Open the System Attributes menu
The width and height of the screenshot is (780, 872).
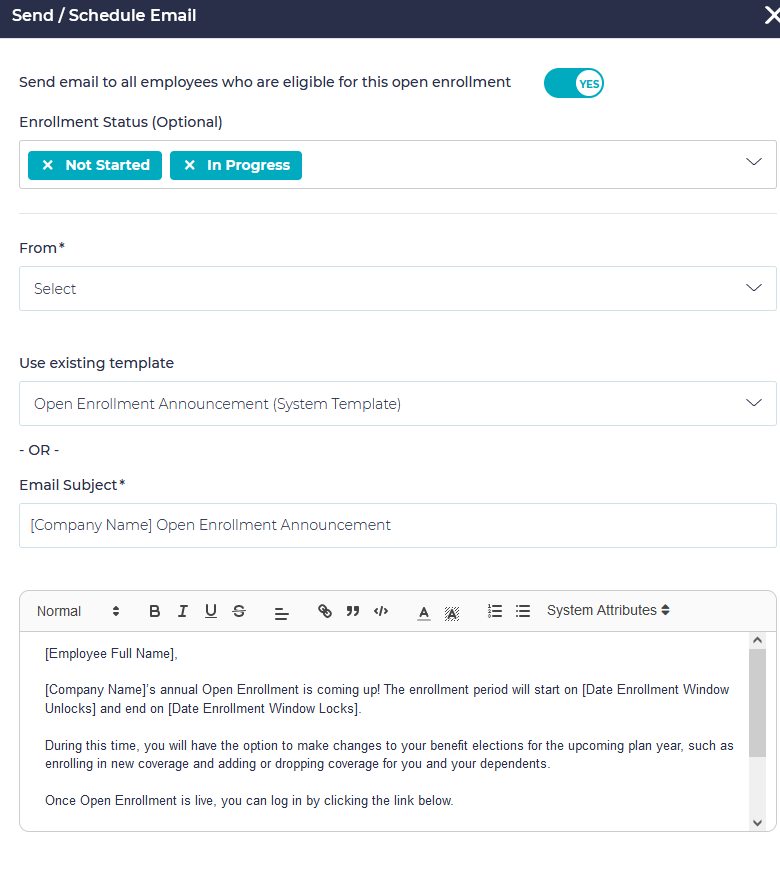607,610
